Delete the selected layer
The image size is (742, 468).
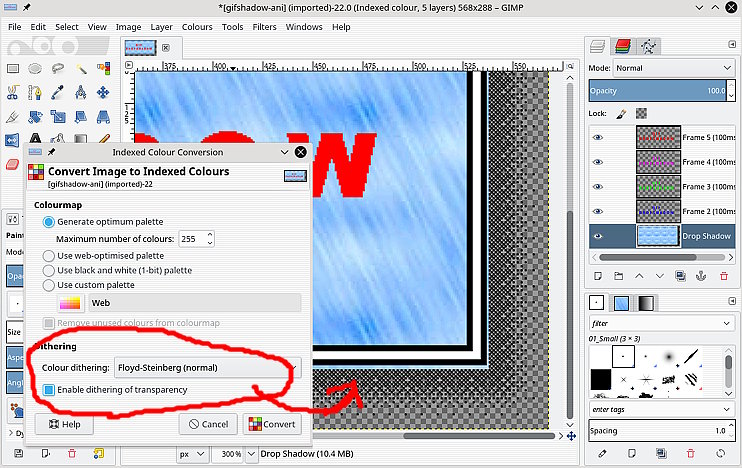tap(724, 276)
